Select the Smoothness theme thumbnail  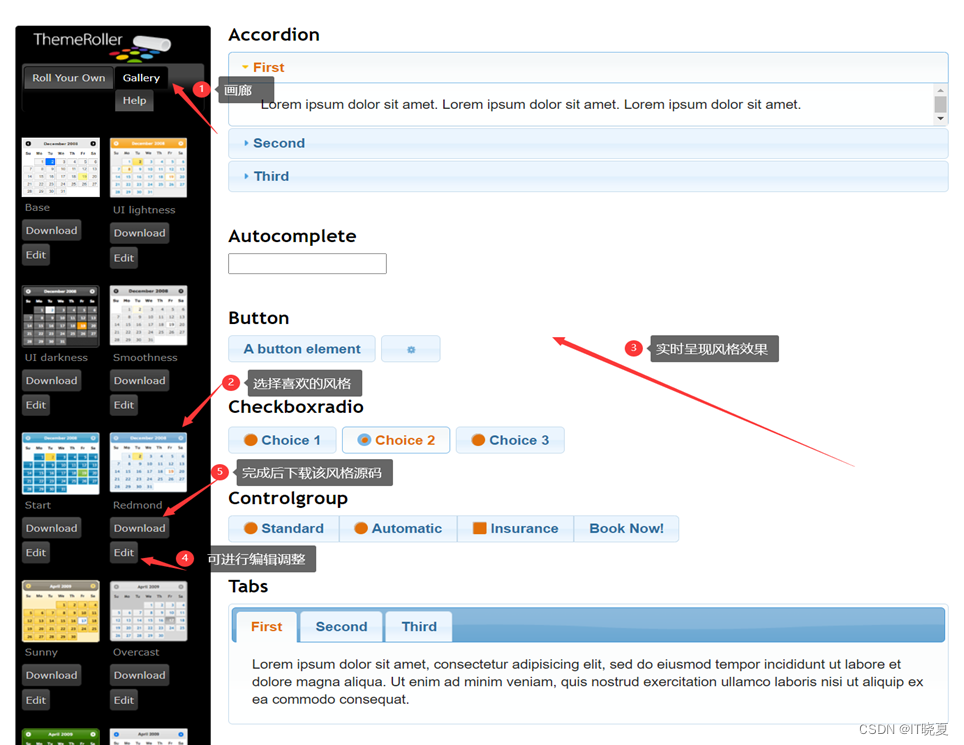pos(148,315)
